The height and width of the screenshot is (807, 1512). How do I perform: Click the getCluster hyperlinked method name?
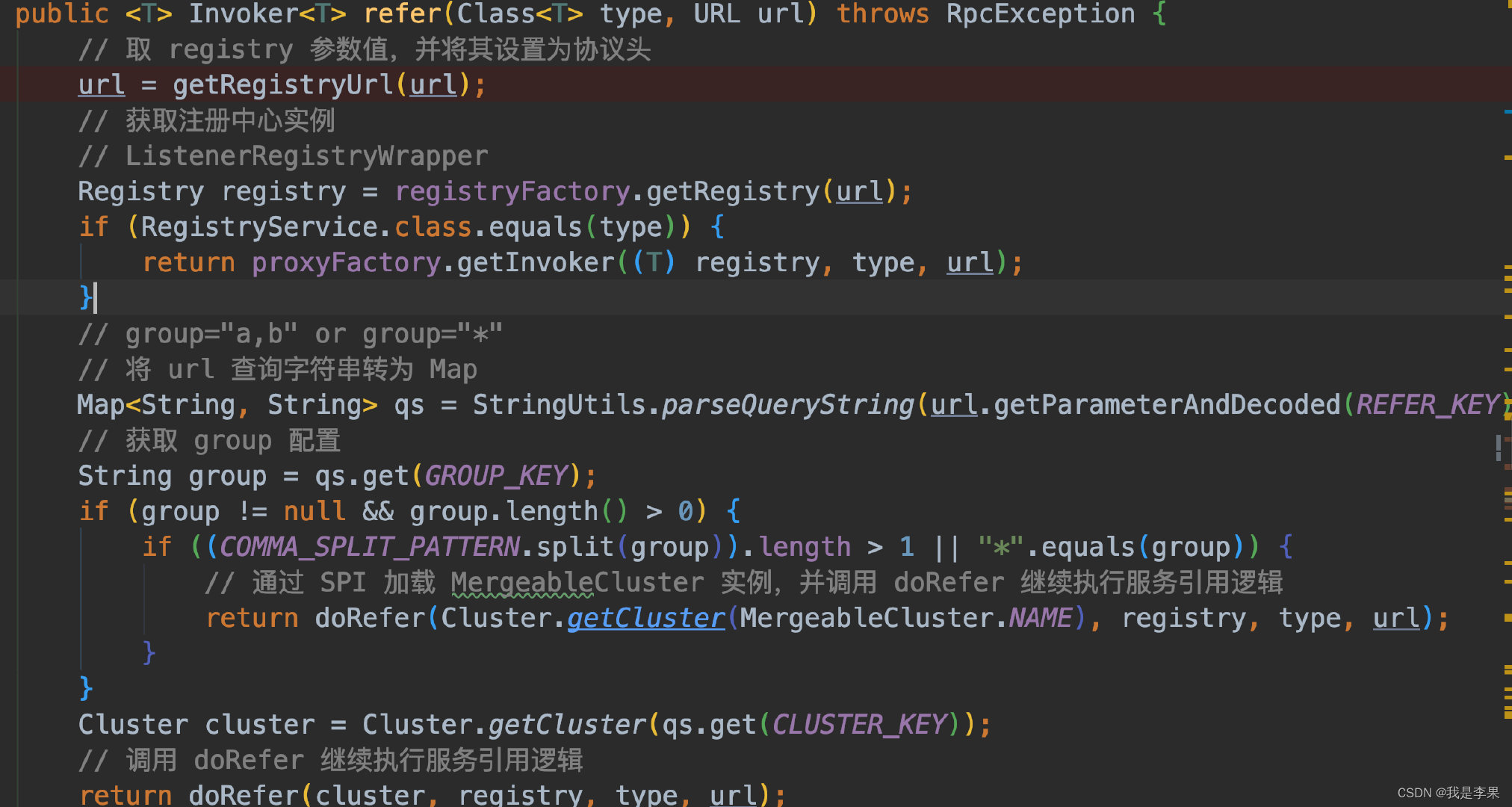(x=645, y=618)
